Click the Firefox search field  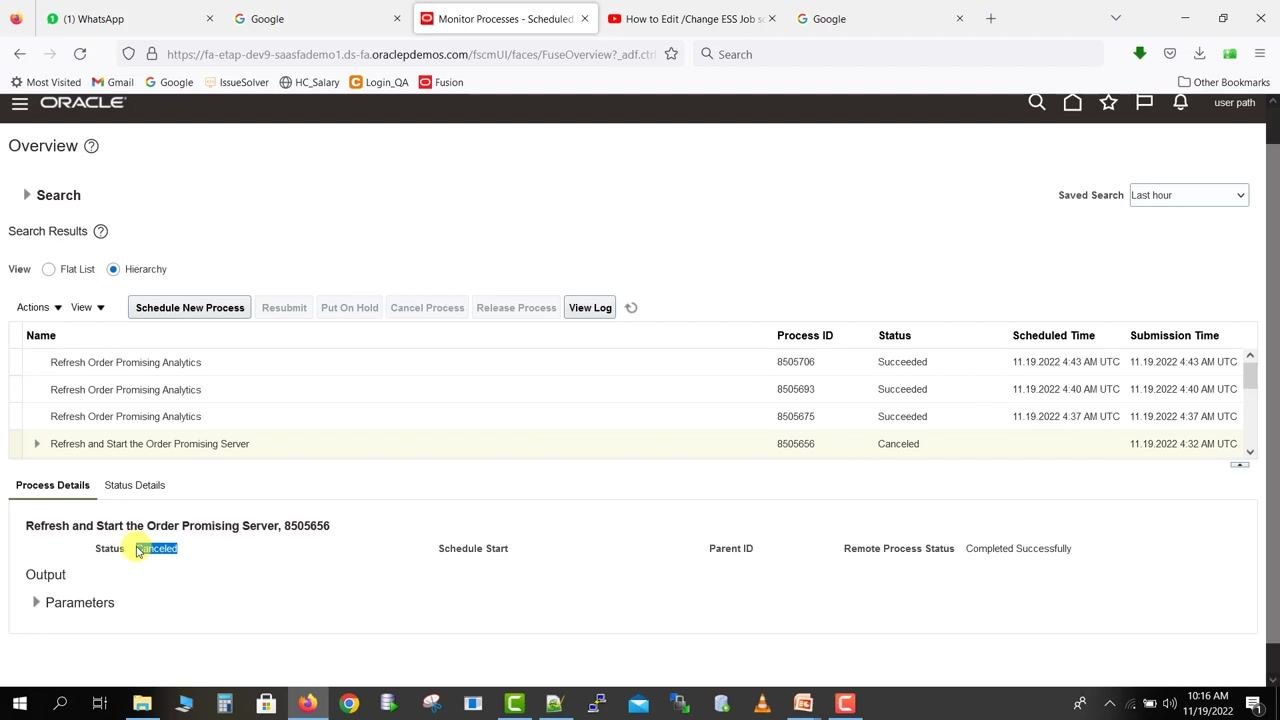point(900,54)
